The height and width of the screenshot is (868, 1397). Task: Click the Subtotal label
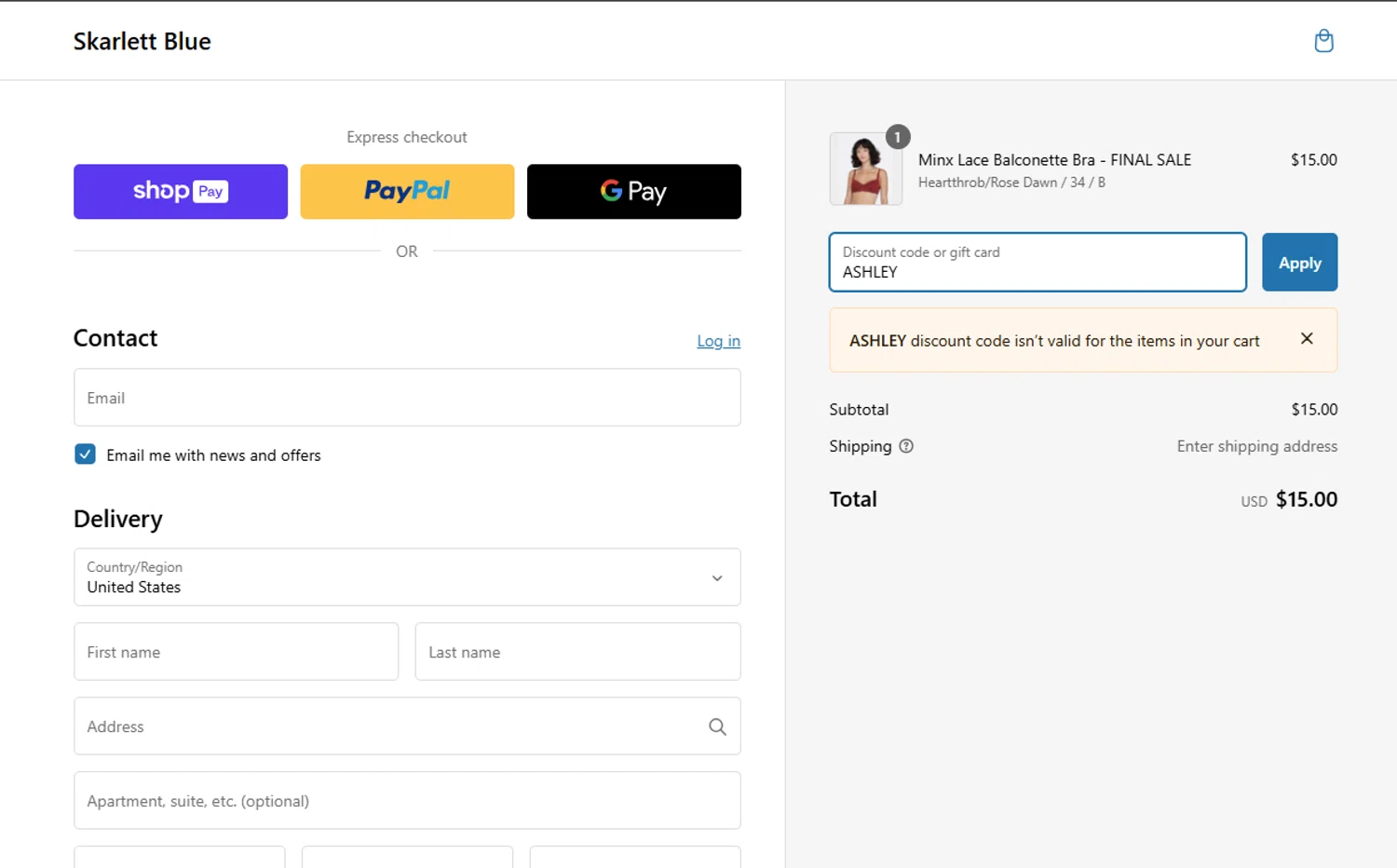[x=859, y=410]
